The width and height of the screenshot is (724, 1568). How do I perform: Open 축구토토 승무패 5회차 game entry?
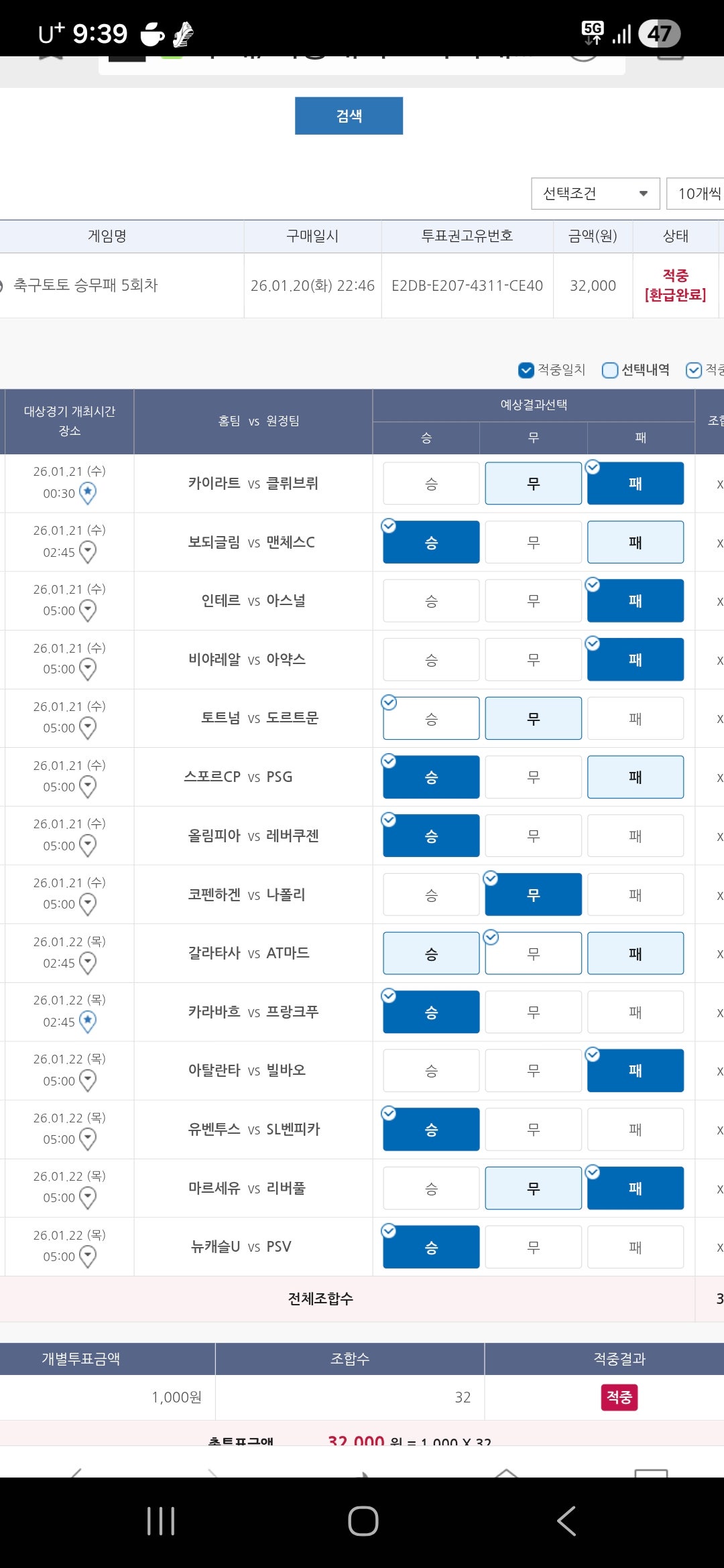86,285
